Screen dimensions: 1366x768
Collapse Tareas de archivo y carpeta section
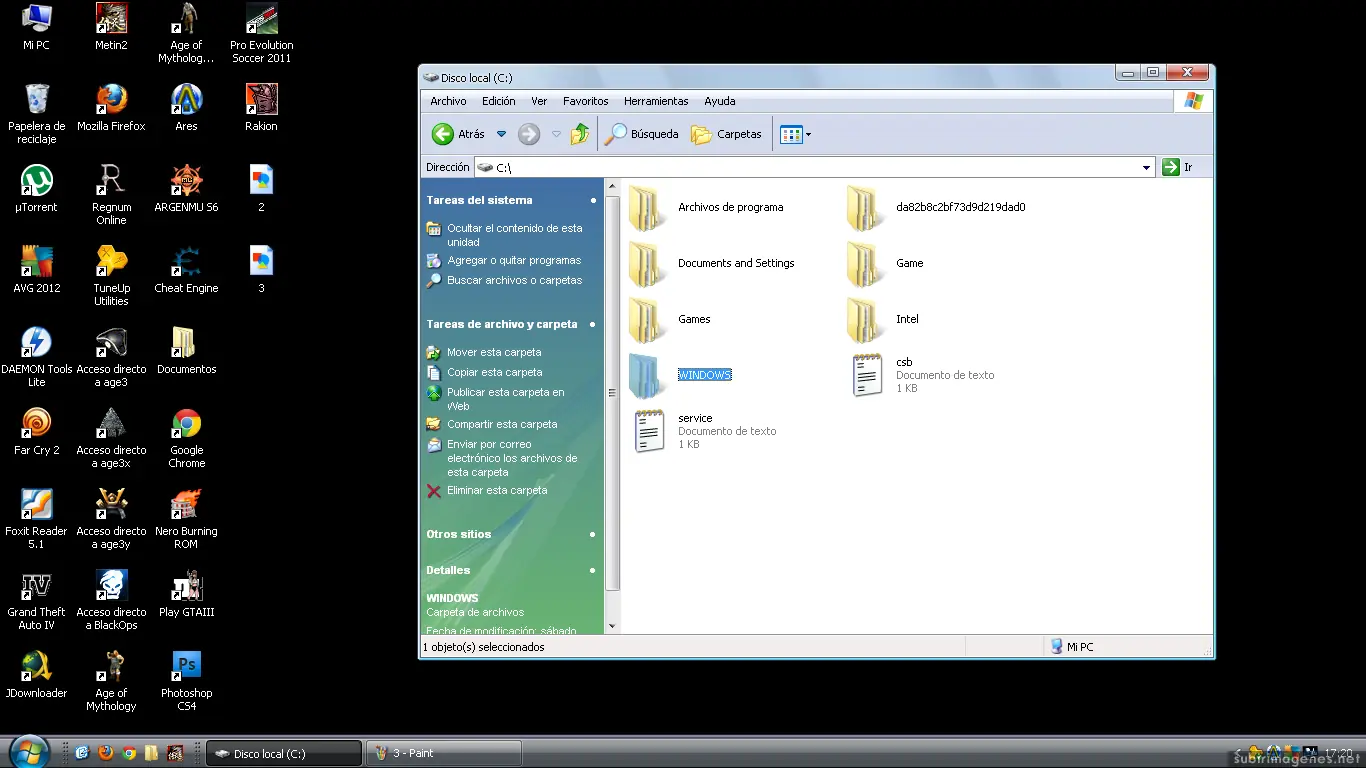(x=593, y=324)
